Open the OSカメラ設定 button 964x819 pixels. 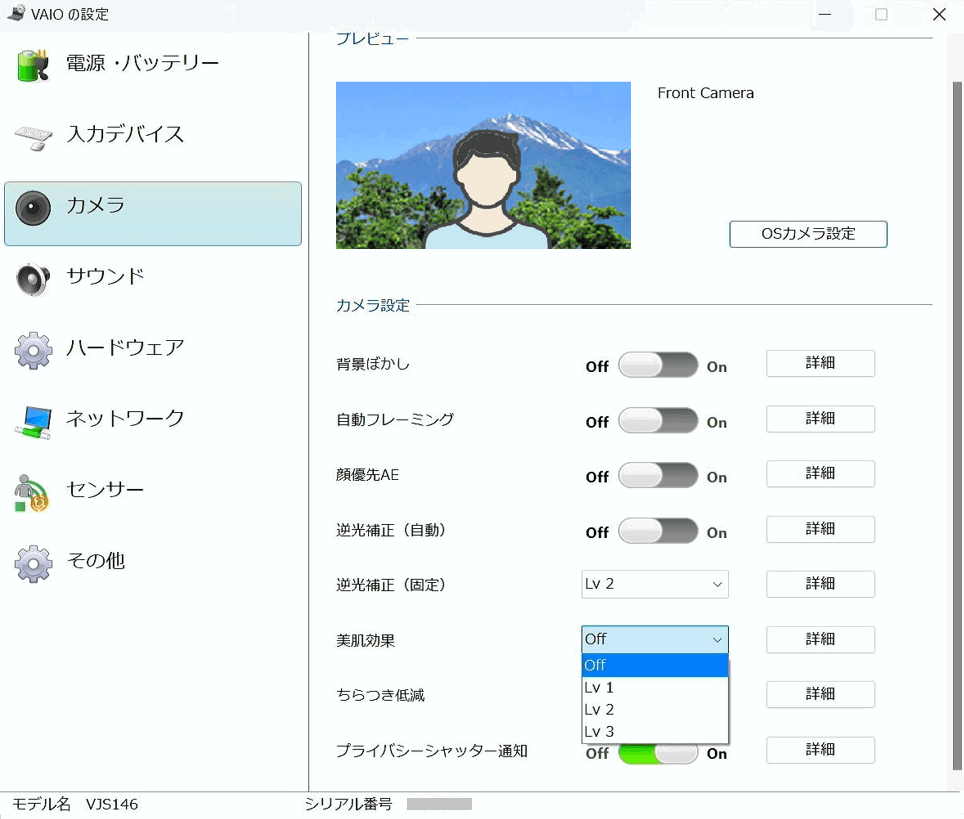tap(808, 234)
